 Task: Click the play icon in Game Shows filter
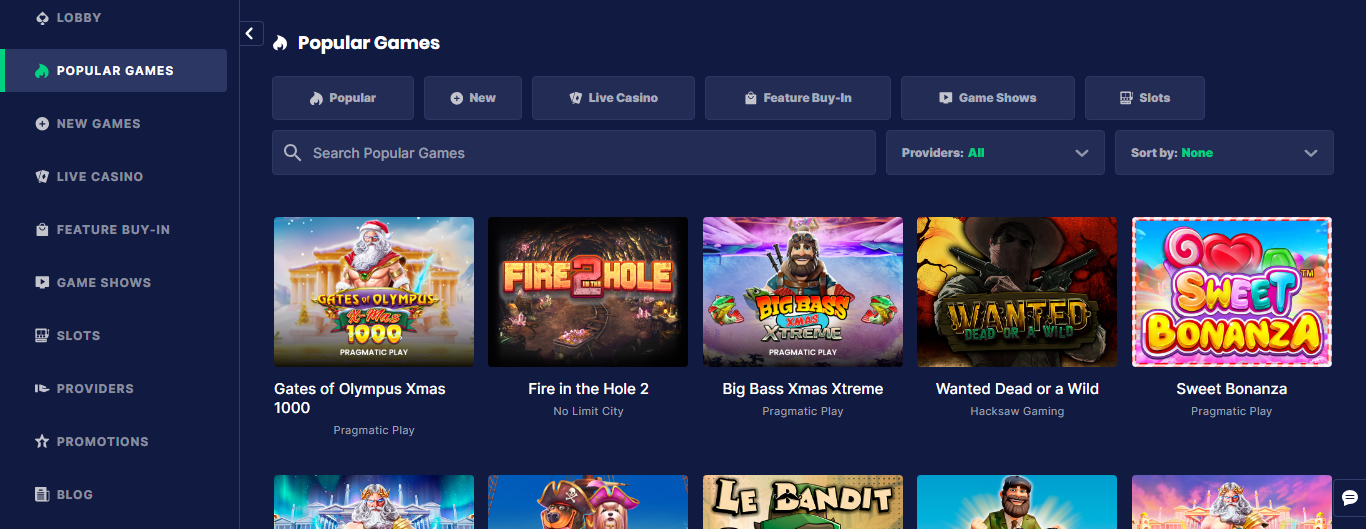point(945,98)
